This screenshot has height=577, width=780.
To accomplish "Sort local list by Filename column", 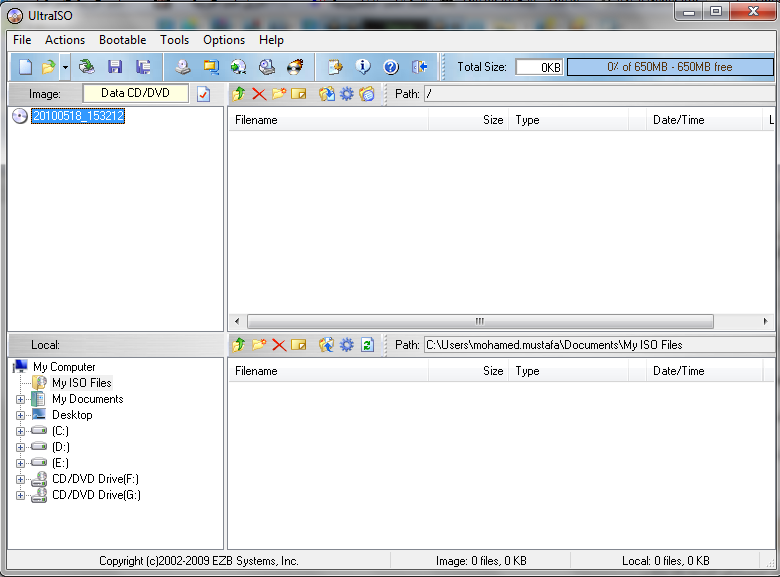I will click(x=328, y=371).
